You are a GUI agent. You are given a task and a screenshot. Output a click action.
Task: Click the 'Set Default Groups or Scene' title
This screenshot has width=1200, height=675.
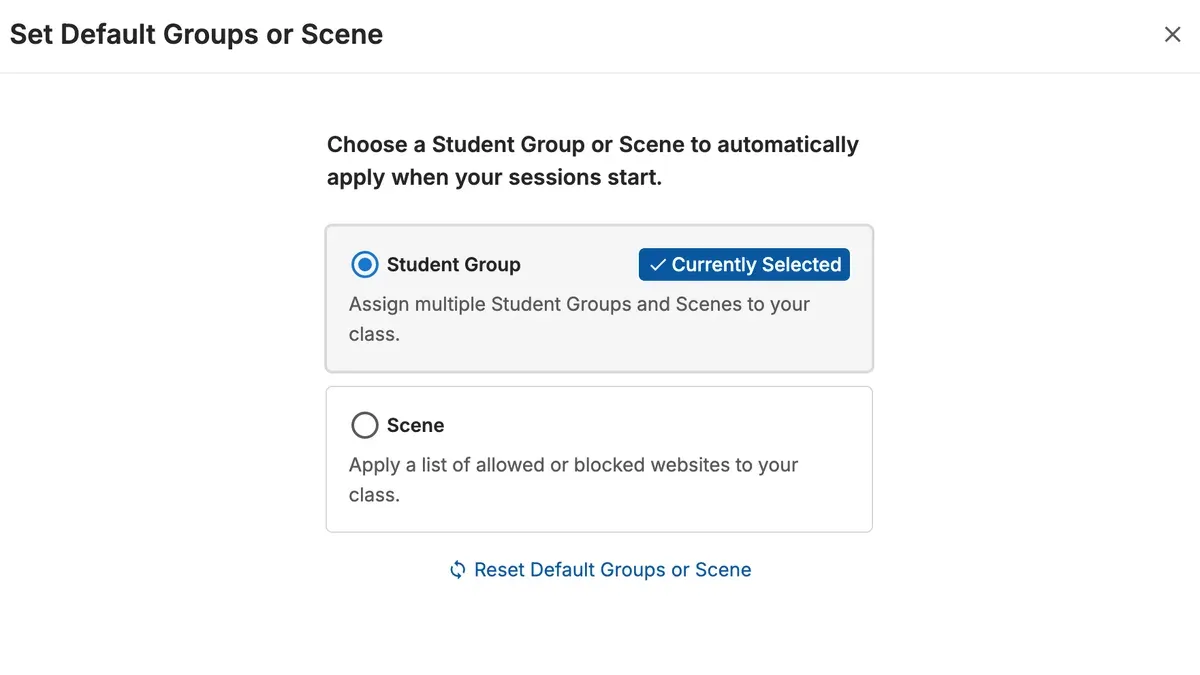[196, 34]
